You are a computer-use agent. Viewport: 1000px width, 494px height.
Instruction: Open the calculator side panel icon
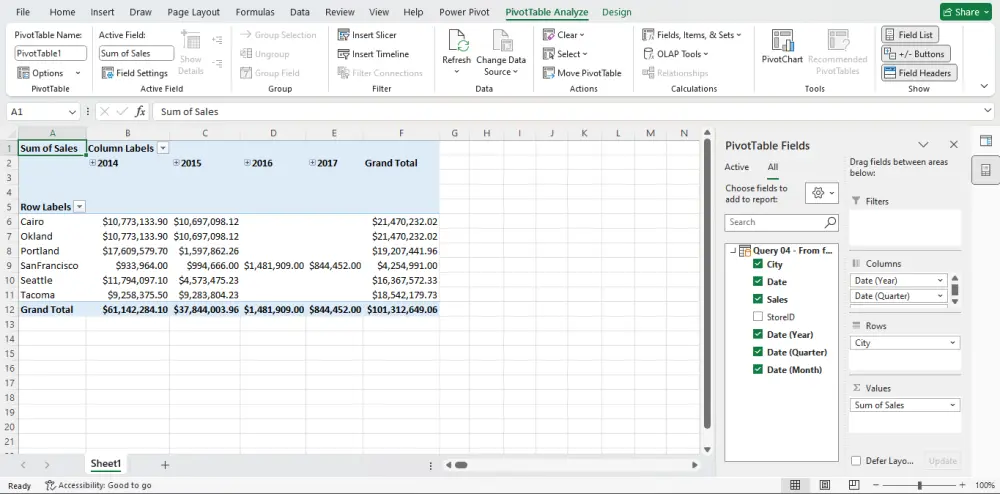(985, 170)
